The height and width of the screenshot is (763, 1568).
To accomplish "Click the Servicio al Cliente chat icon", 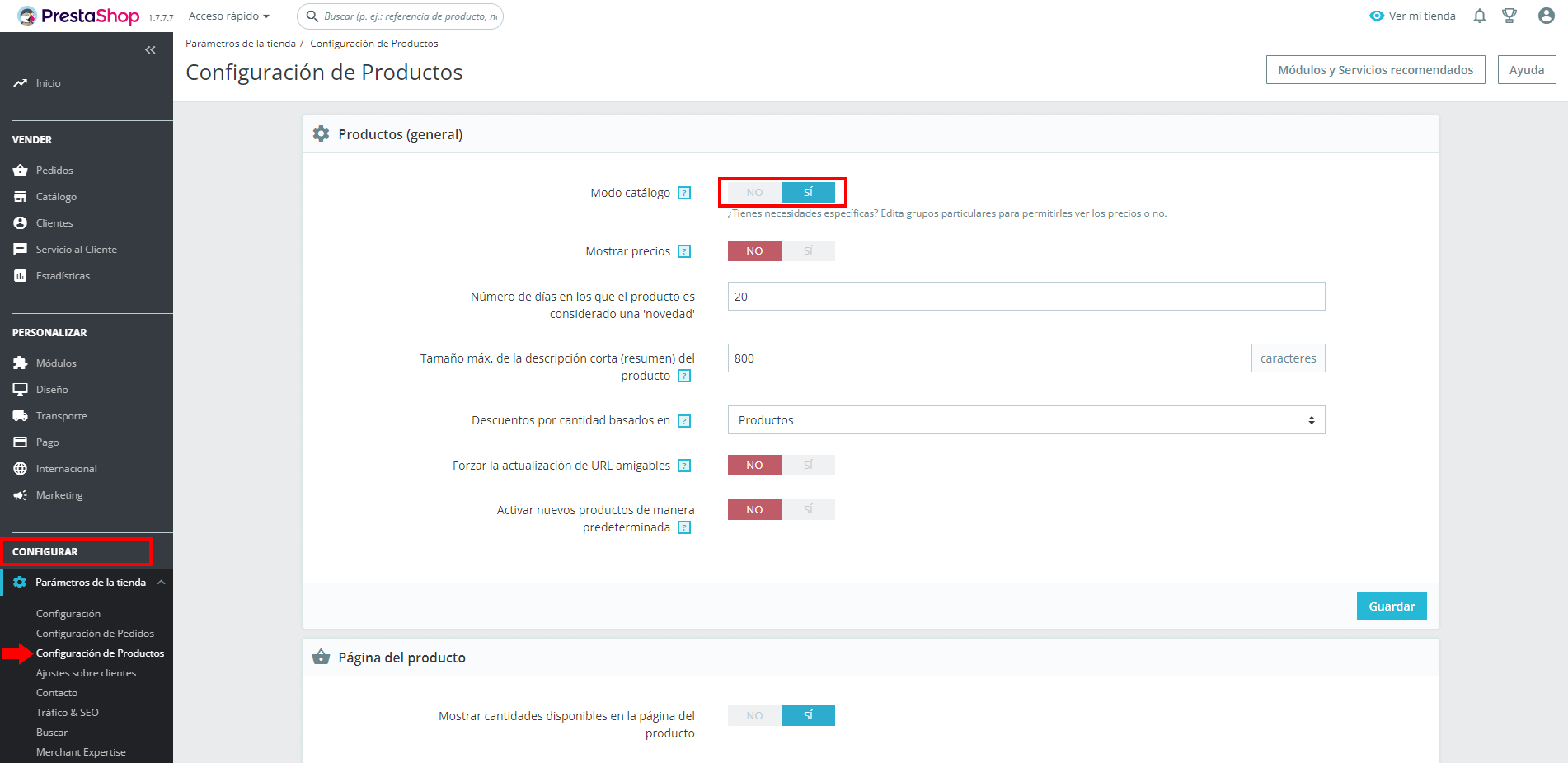I will click(x=20, y=250).
